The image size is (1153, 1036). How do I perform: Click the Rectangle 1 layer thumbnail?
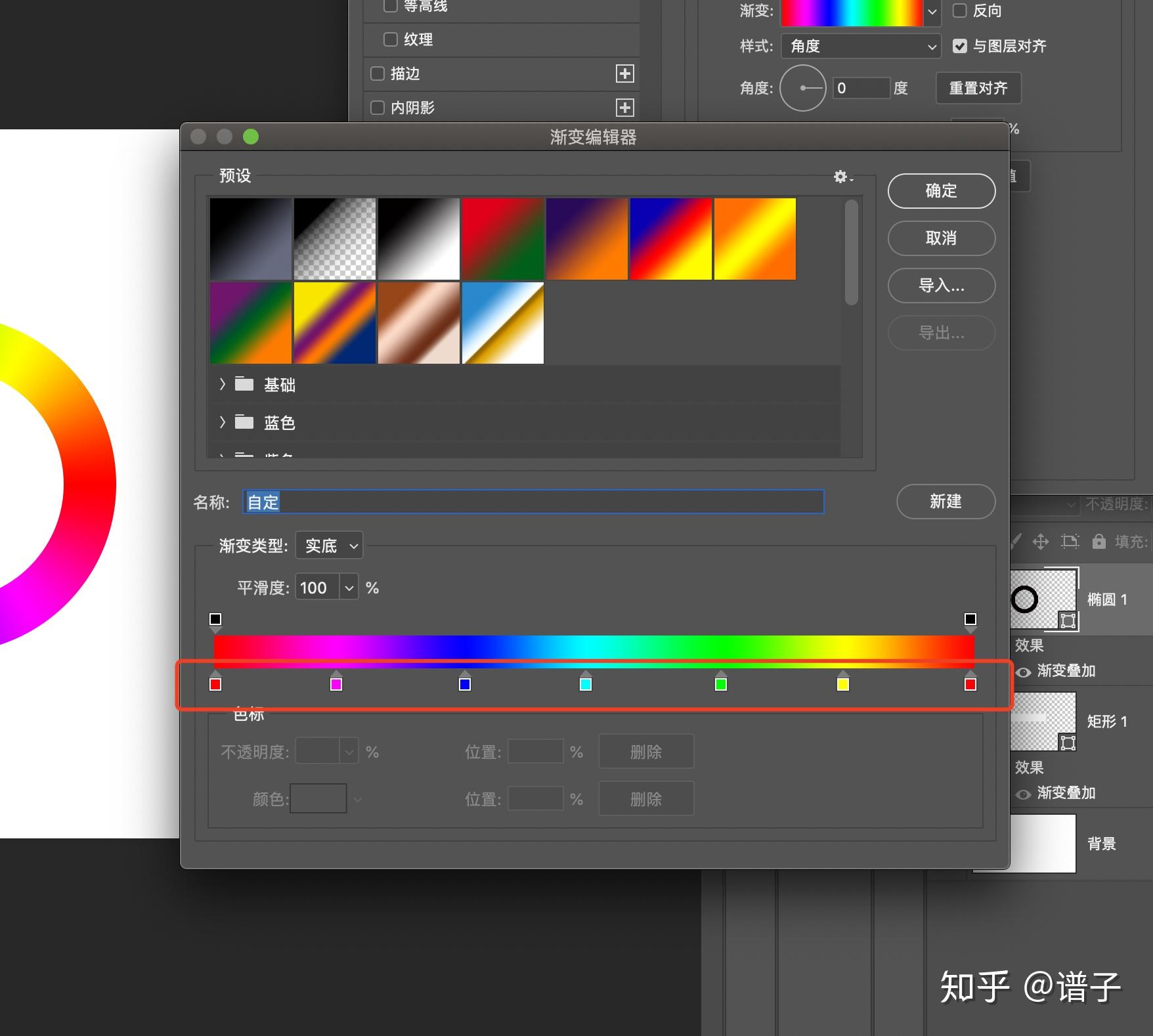click(1043, 721)
